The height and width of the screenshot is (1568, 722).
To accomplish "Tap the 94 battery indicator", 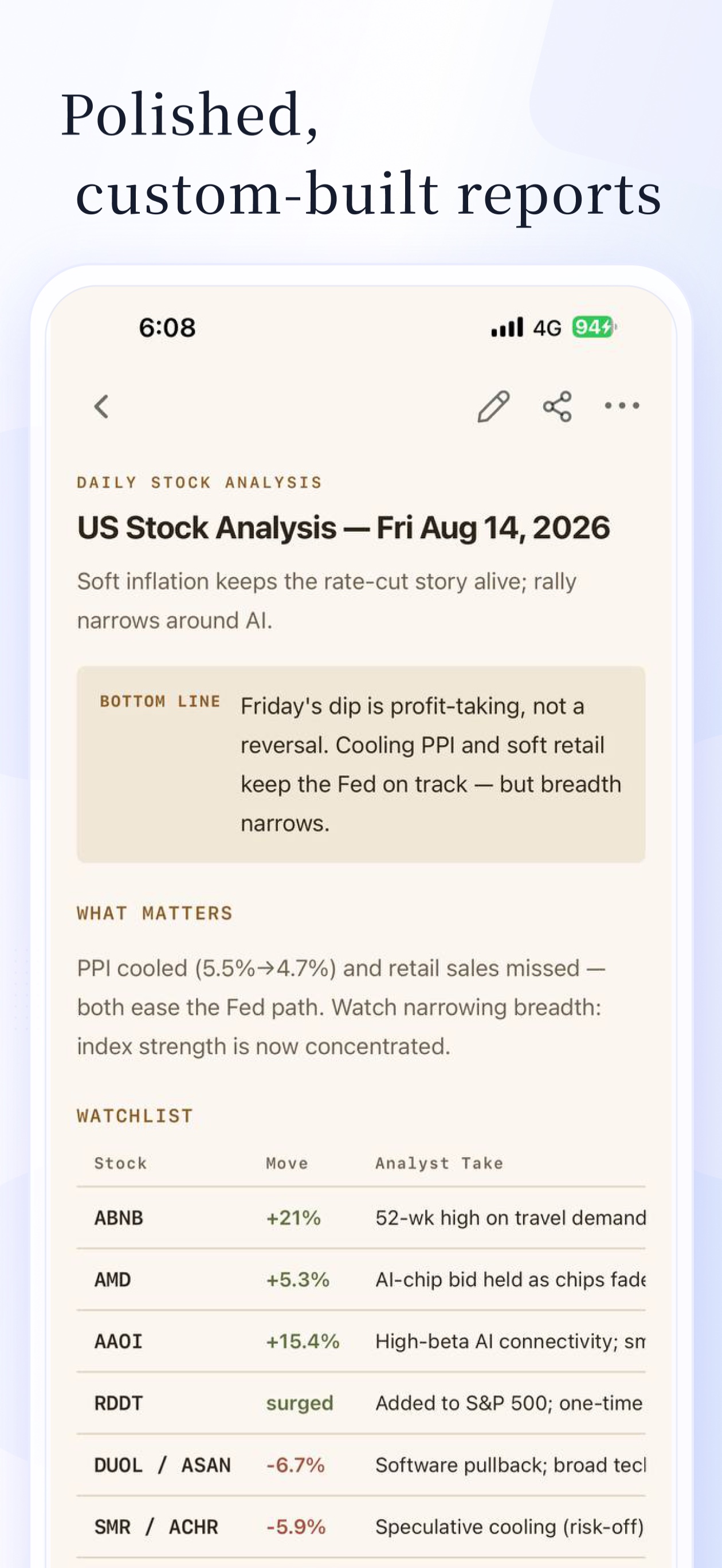I will point(594,327).
